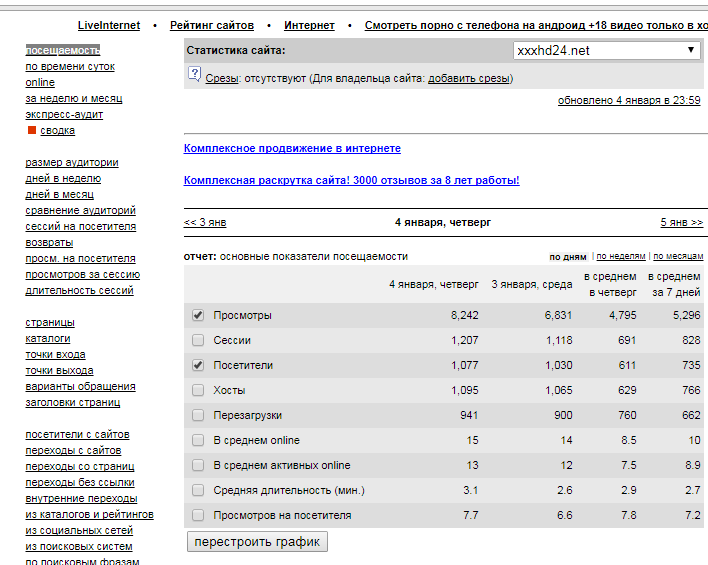Tick the Хосты checkbox
This screenshot has height=565, width=708.
click(198, 390)
